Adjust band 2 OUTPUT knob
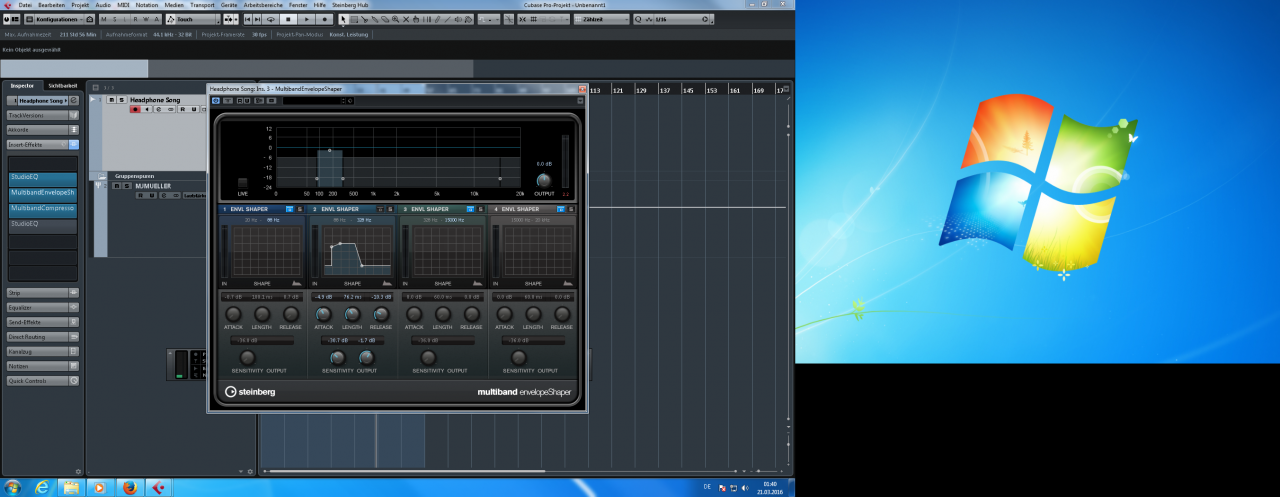Screen dimensions: 1280x497 pyautogui.click(x=366, y=357)
